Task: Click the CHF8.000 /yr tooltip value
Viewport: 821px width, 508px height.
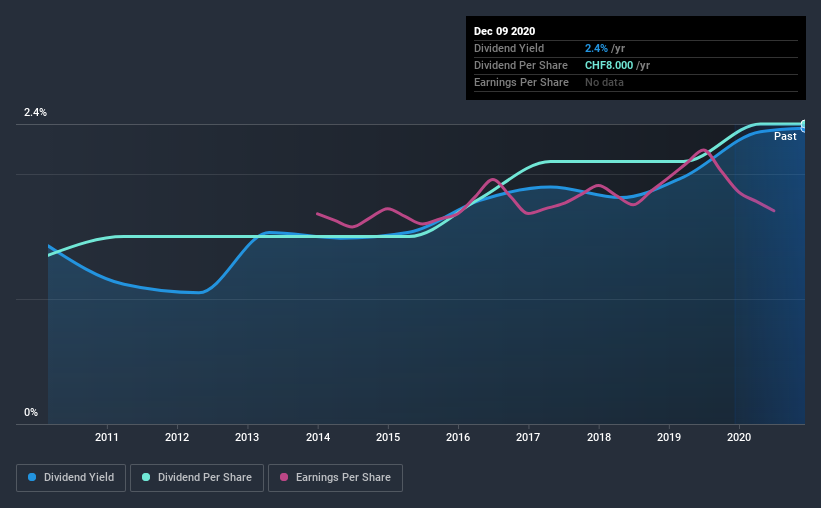Action: click(617, 65)
